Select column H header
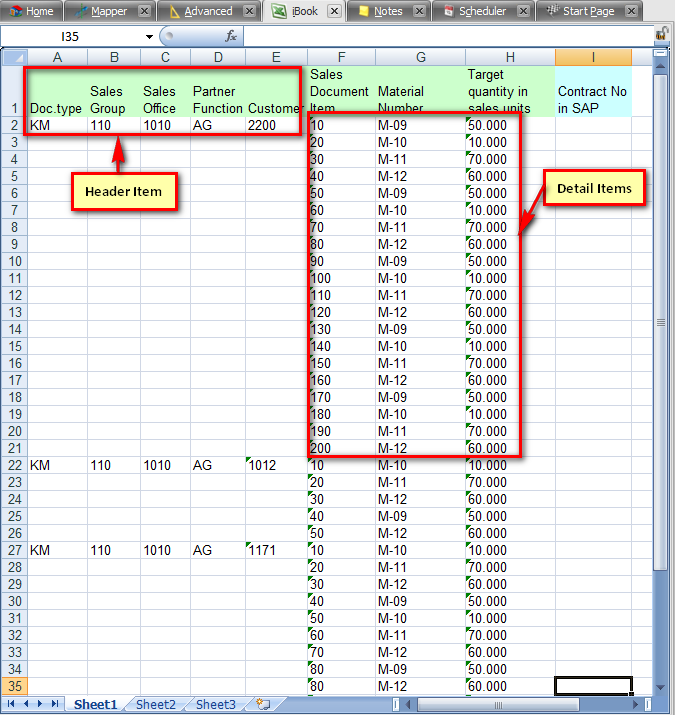Image resolution: width=675 pixels, height=715 pixels. pyautogui.click(x=510, y=58)
